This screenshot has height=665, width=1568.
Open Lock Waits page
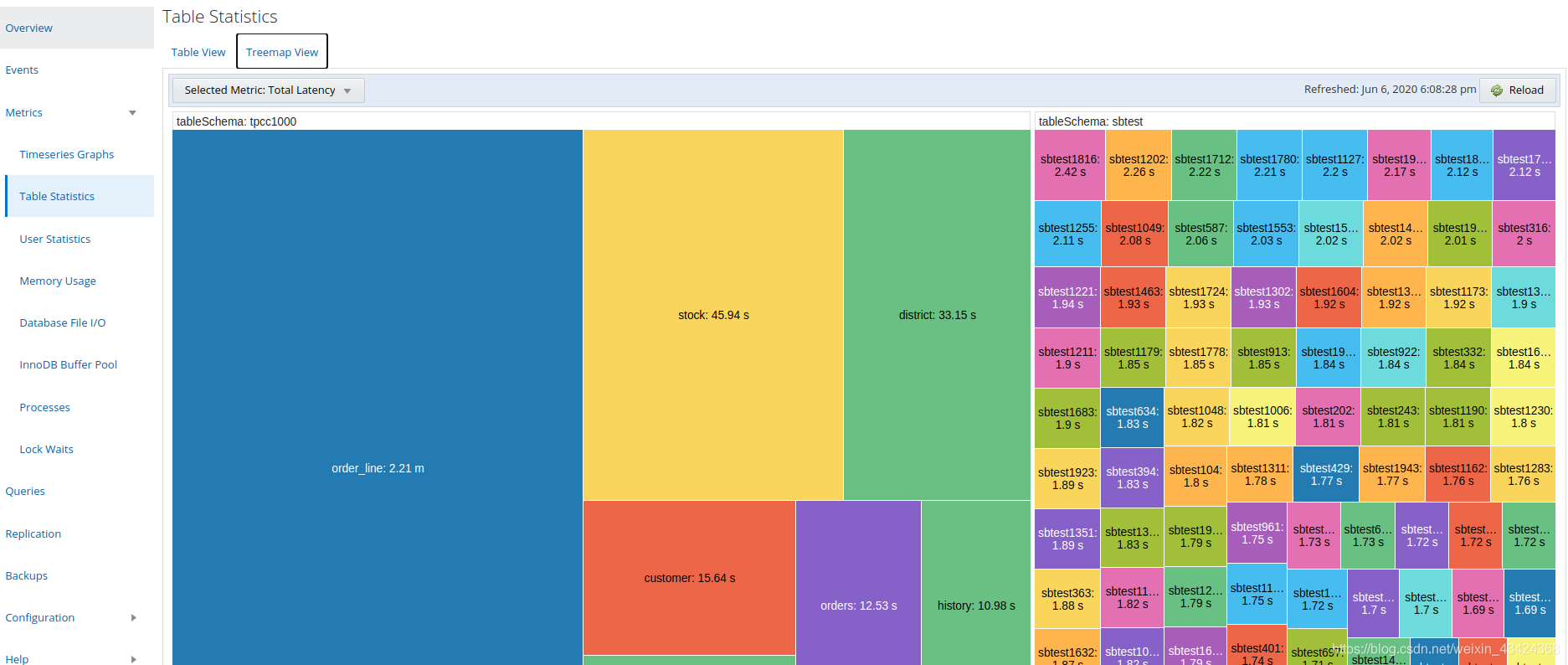tap(47, 450)
